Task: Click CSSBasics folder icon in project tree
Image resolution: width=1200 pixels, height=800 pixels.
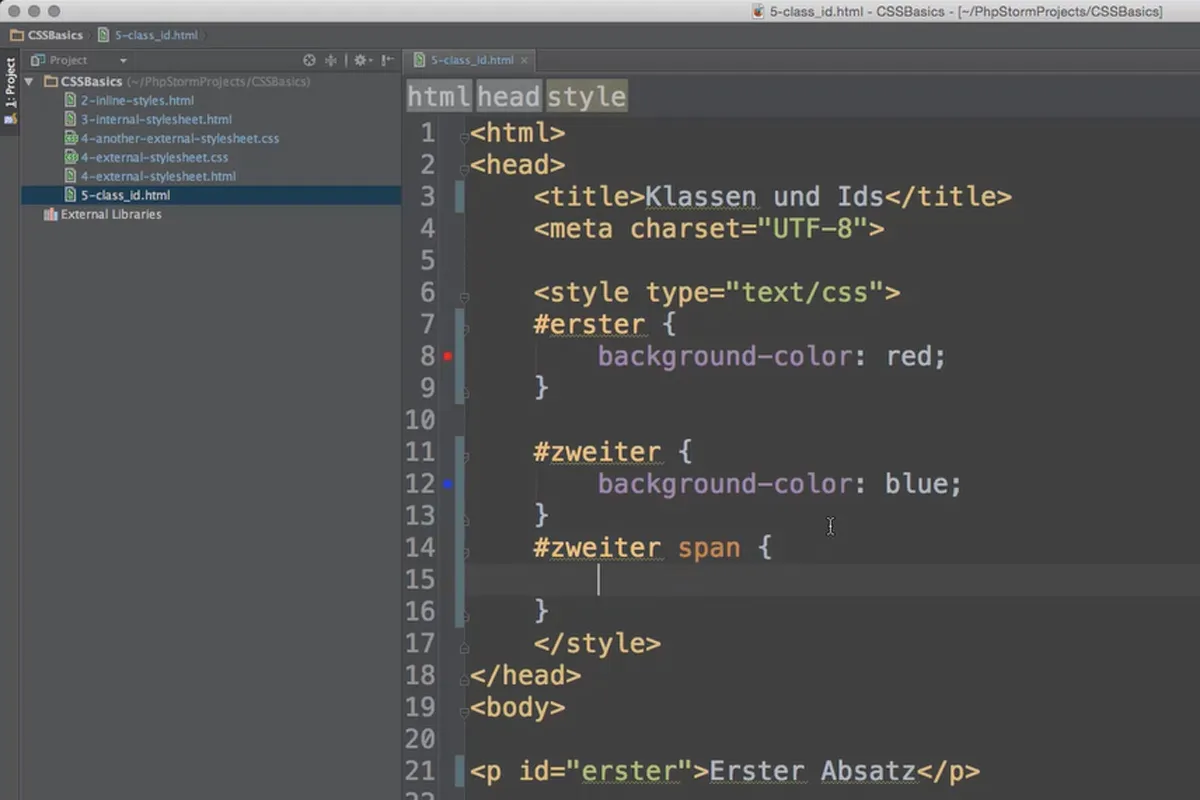Action: (50, 81)
